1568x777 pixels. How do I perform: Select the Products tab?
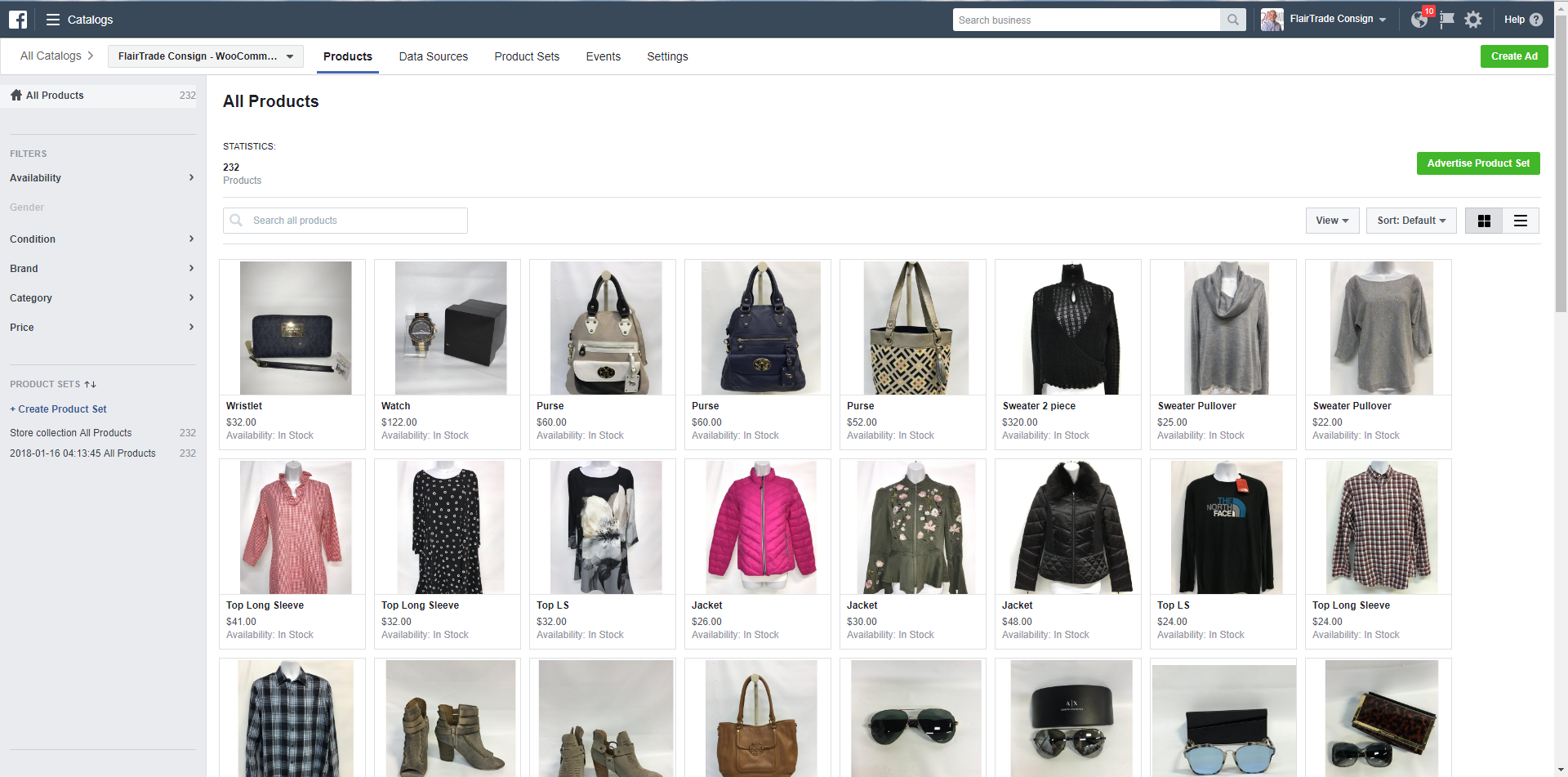348,56
